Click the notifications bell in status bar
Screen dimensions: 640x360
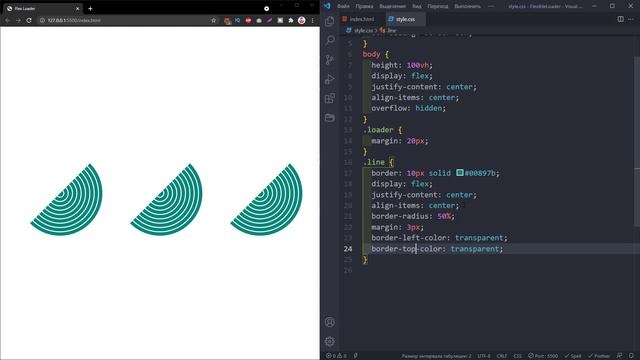tap(631, 356)
